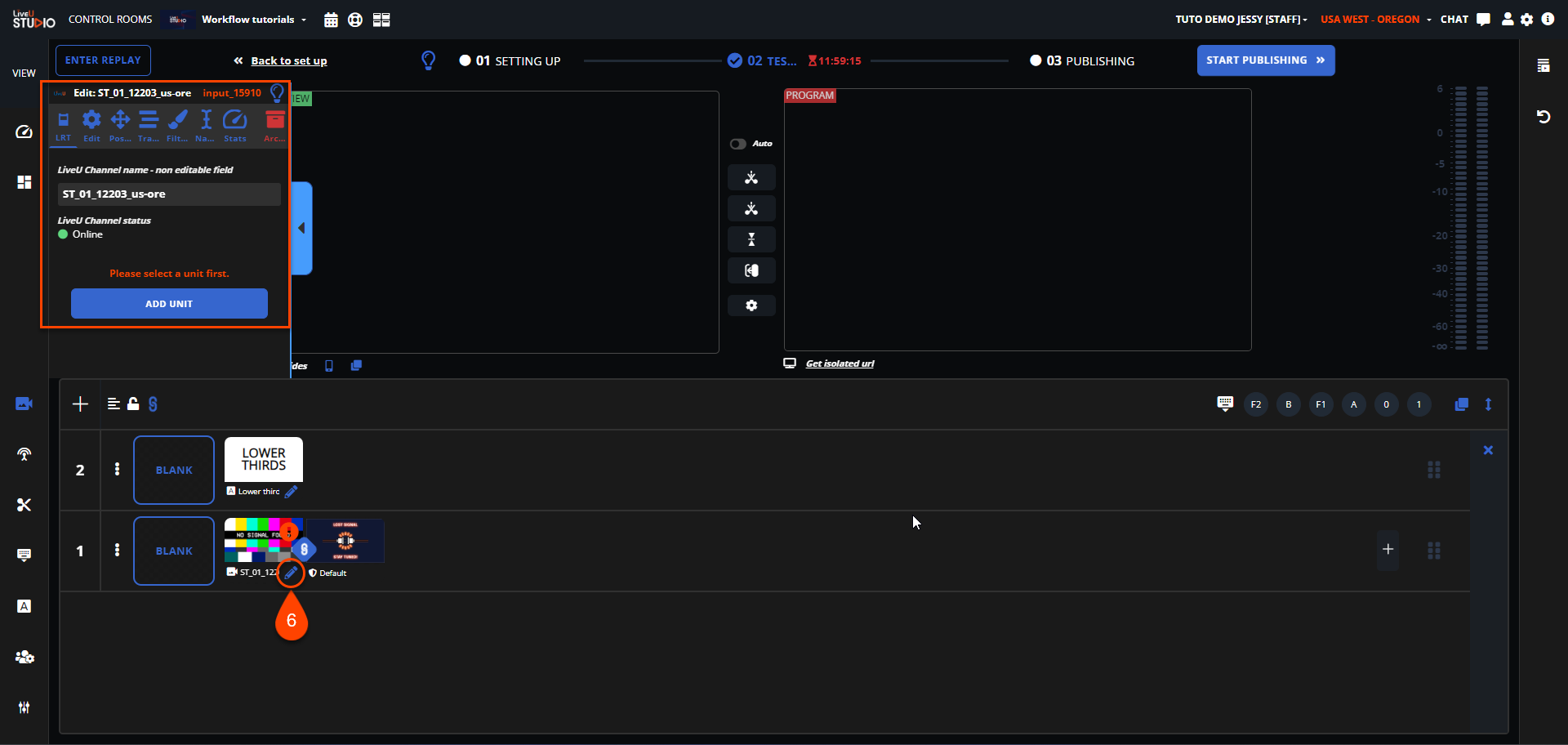Click the A shortcut key button

click(1353, 404)
